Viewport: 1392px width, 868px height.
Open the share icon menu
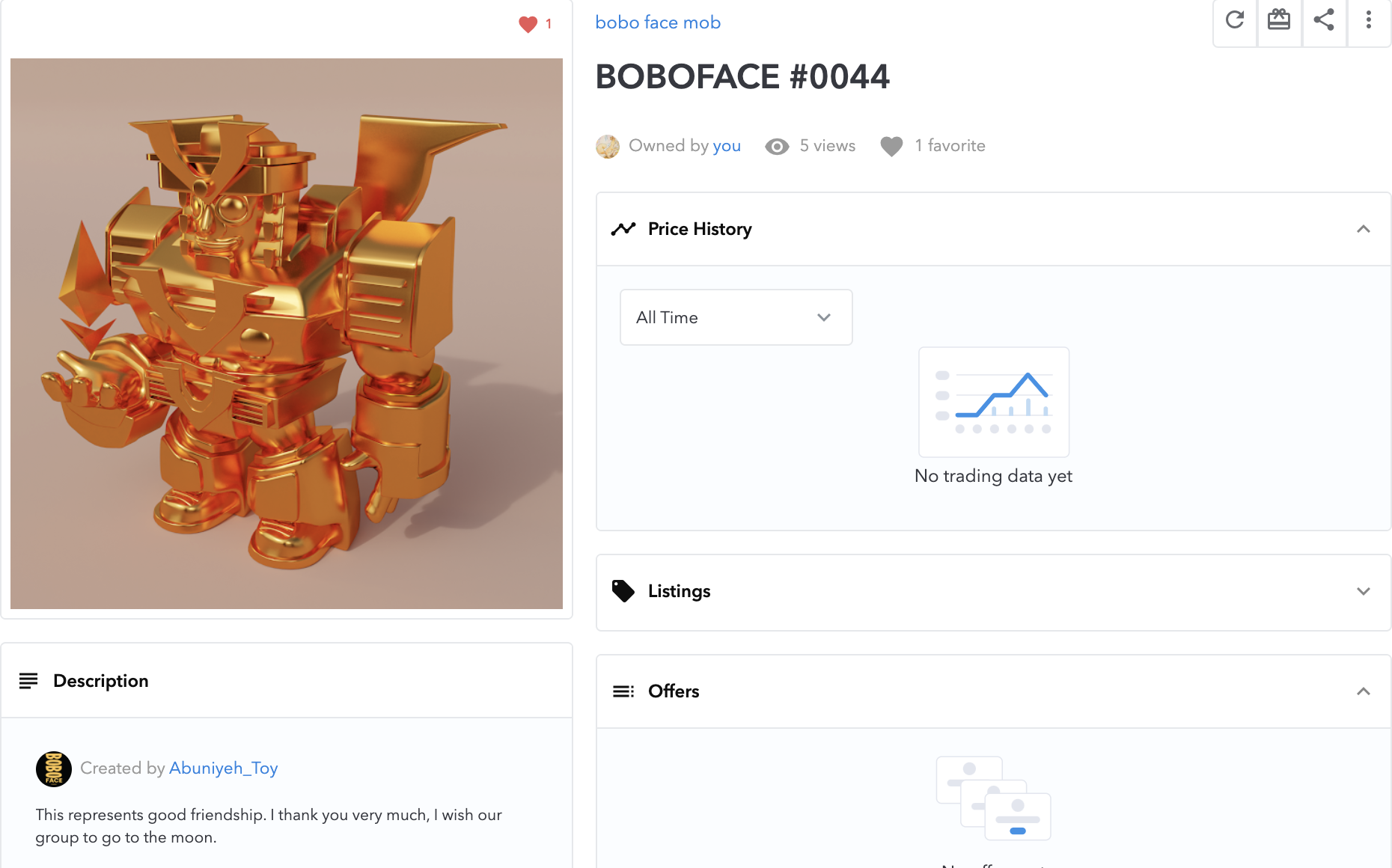coord(1324,20)
